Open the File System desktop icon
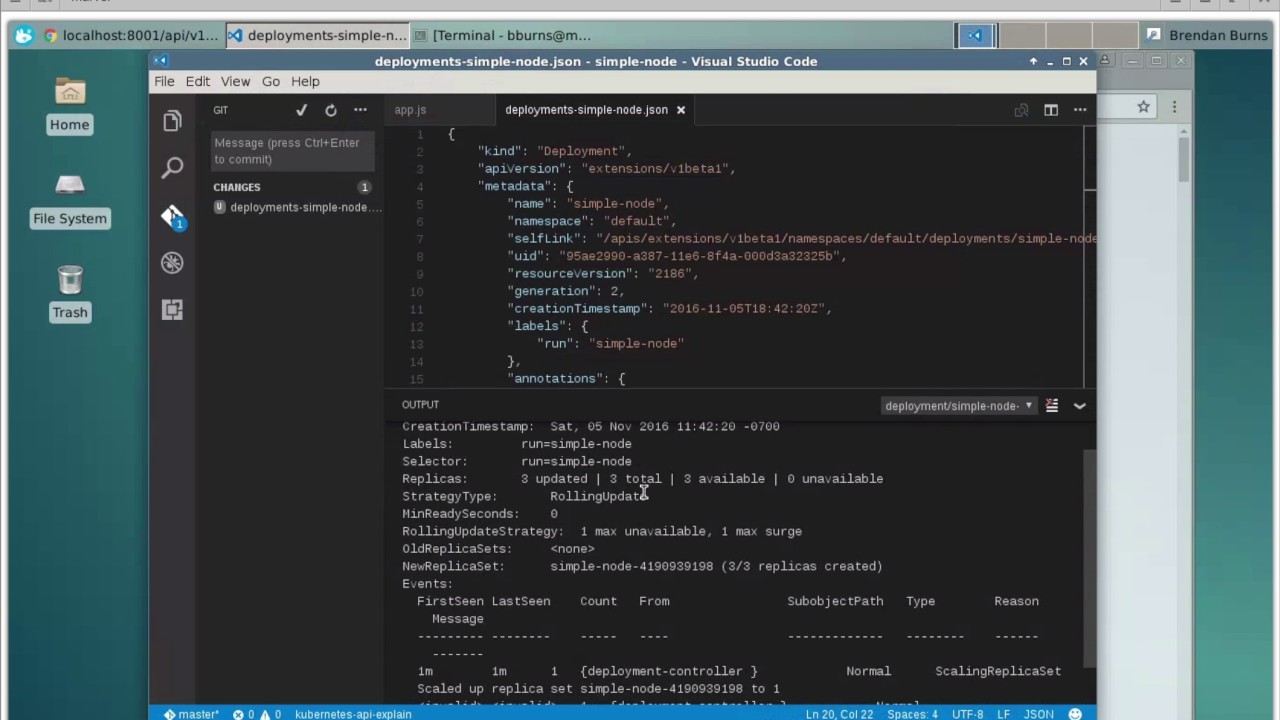The image size is (1280, 720). pyautogui.click(x=70, y=200)
